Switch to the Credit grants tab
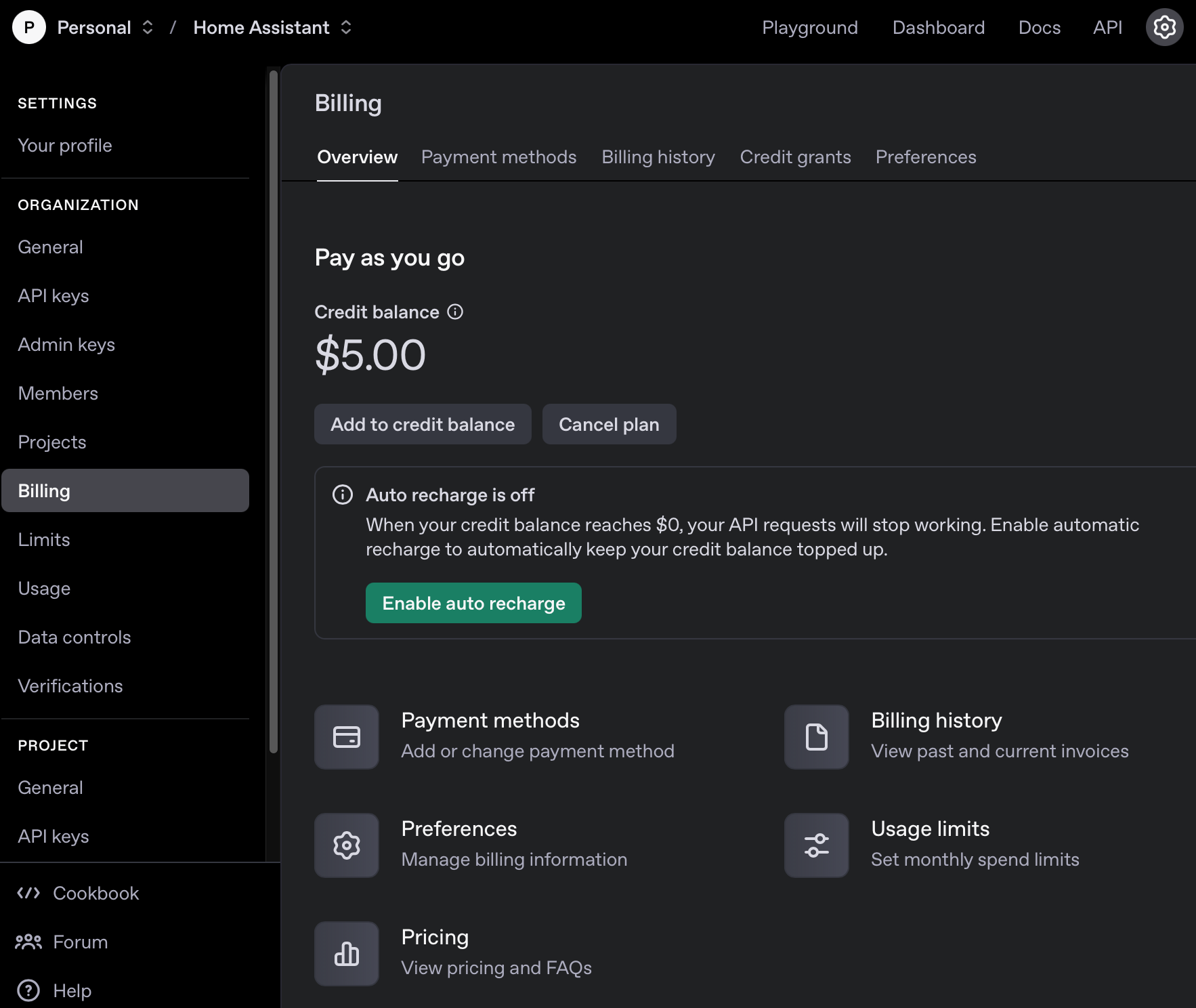 pyautogui.click(x=796, y=156)
